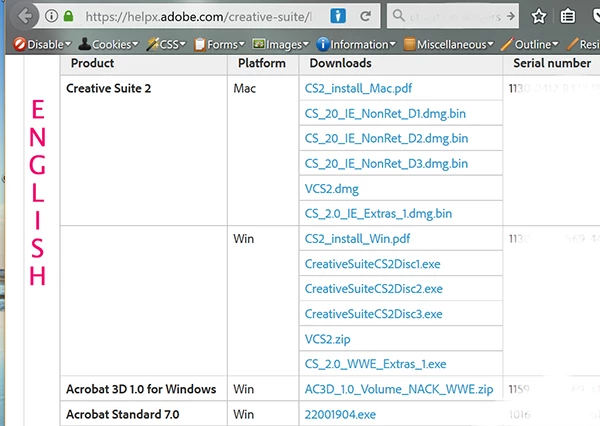This screenshot has height=426, width=600.
Task: Go back with the browser back arrow
Action: (24, 16)
